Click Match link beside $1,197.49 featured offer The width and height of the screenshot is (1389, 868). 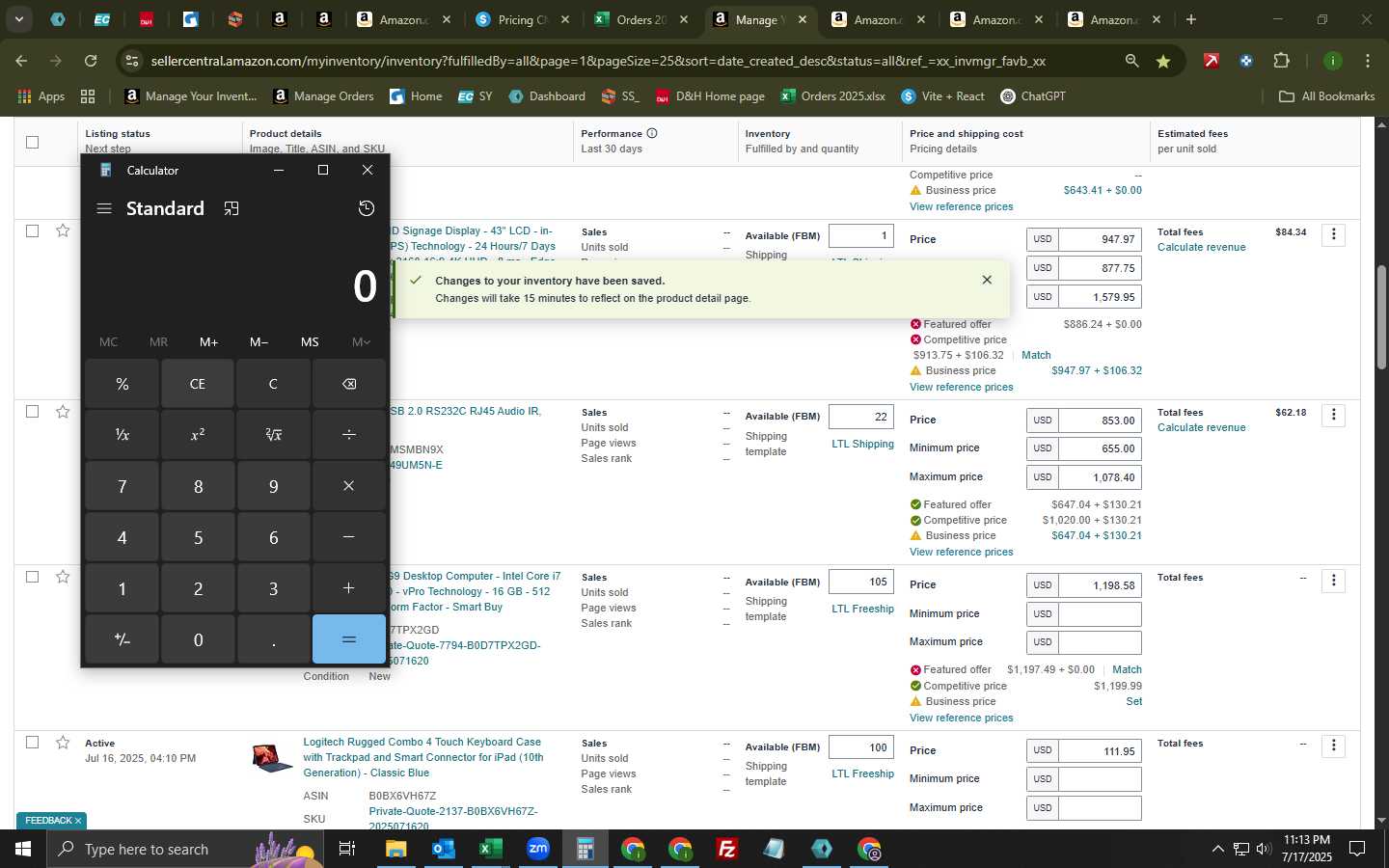click(x=1127, y=669)
